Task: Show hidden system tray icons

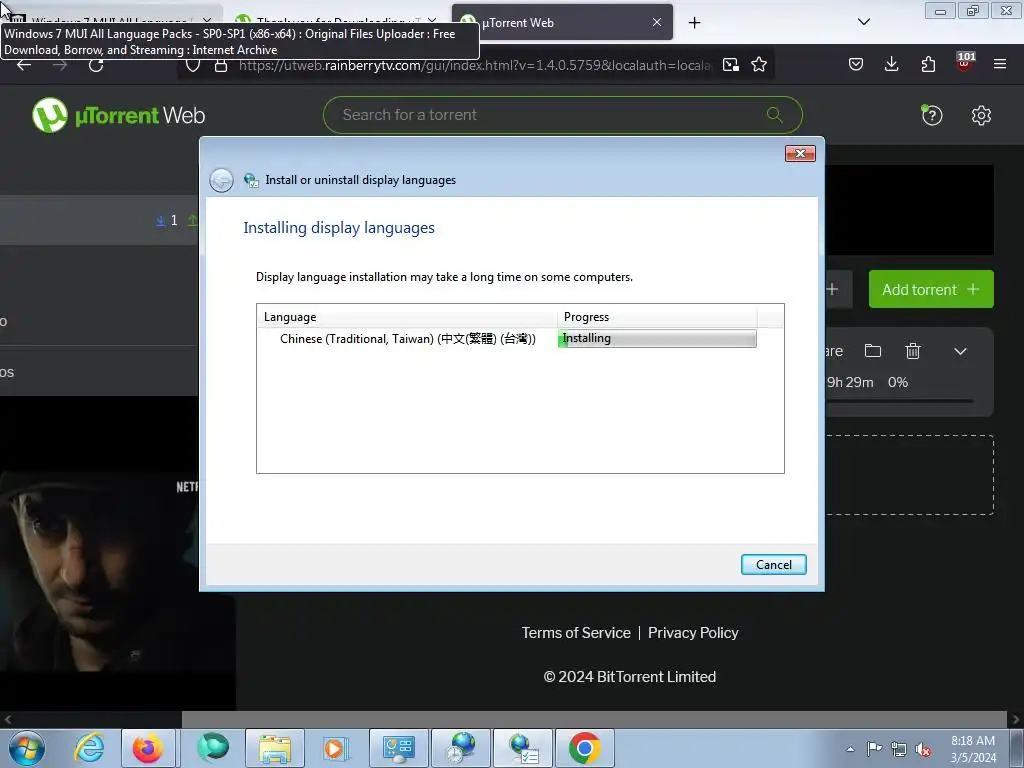Action: (x=850, y=749)
